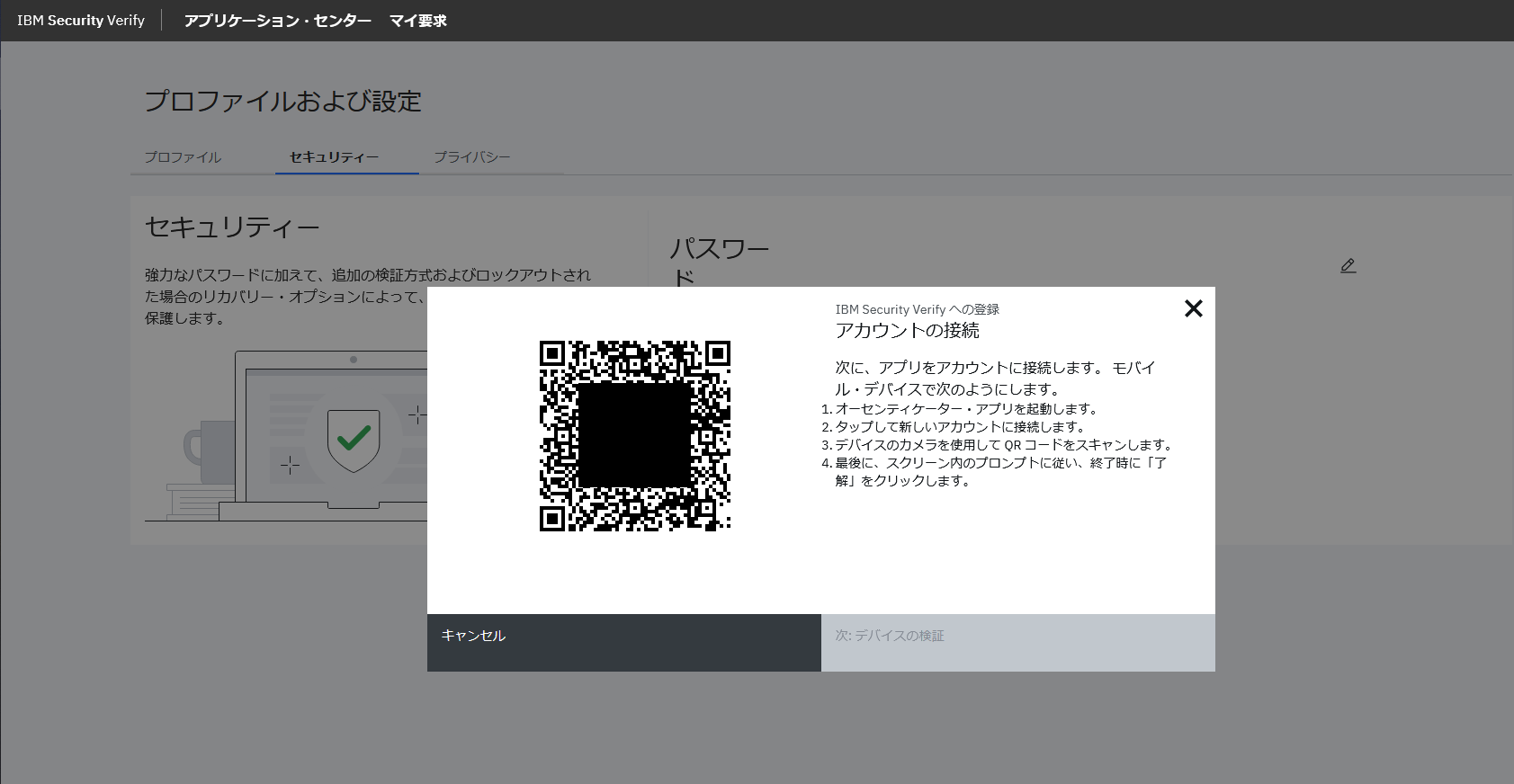Click the password edit pencil icon
This screenshot has width=1514, height=784.
click(1348, 265)
